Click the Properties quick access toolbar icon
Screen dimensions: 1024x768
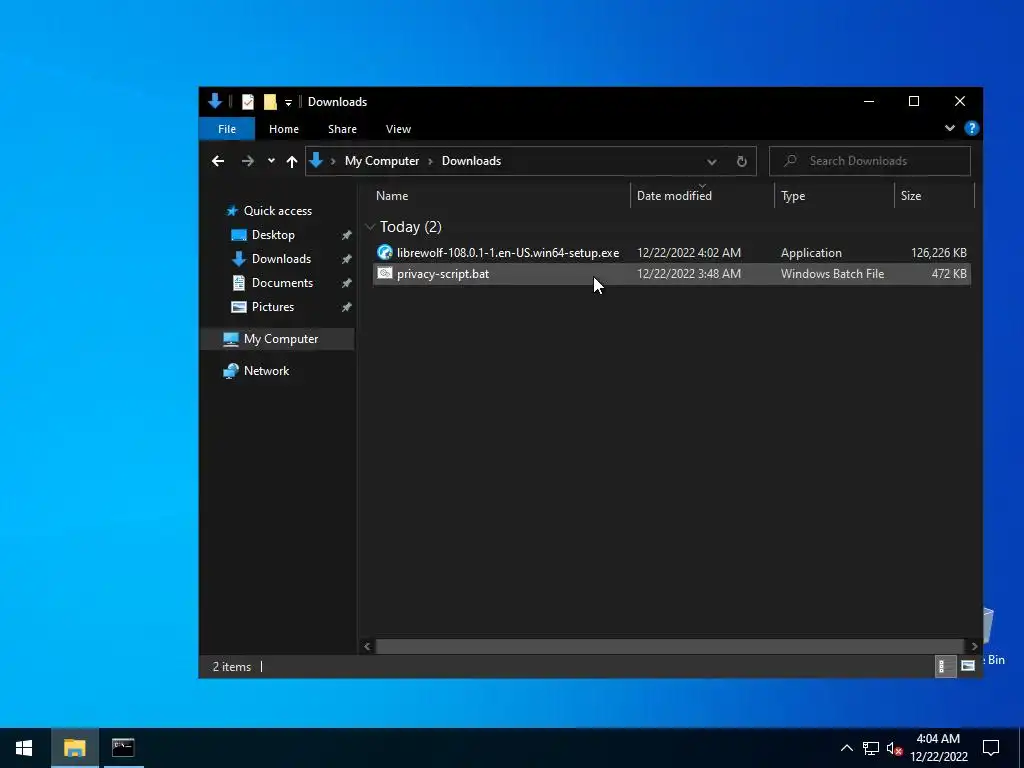click(x=248, y=102)
